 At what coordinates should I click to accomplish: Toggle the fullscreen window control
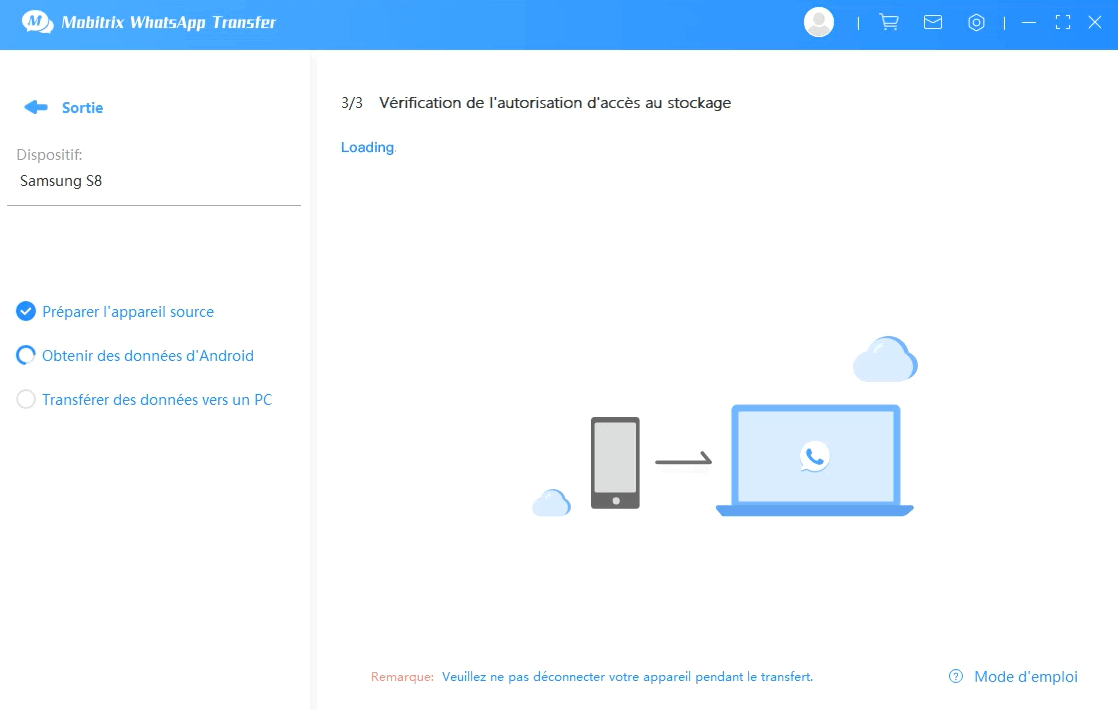click(1063, 21)
